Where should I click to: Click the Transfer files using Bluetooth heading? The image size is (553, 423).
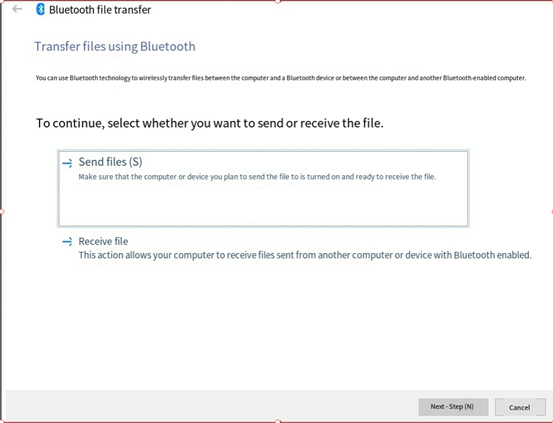(x=115, y=46)
